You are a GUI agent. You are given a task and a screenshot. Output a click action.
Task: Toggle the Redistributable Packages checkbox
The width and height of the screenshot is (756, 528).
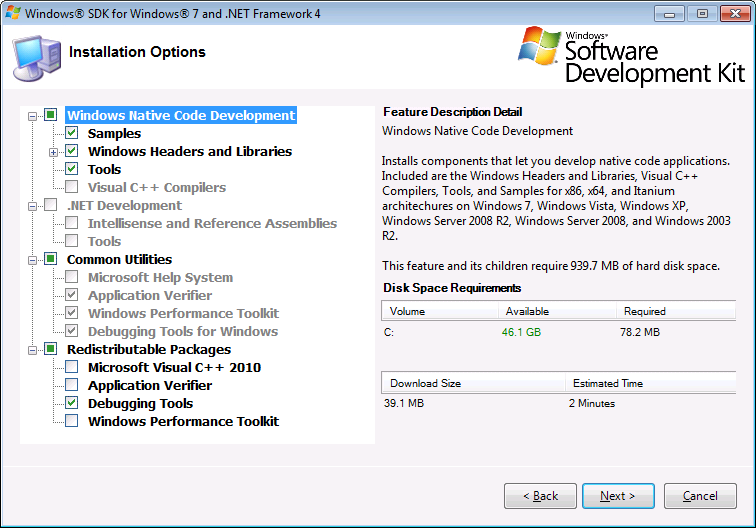(x=51, y=349)
